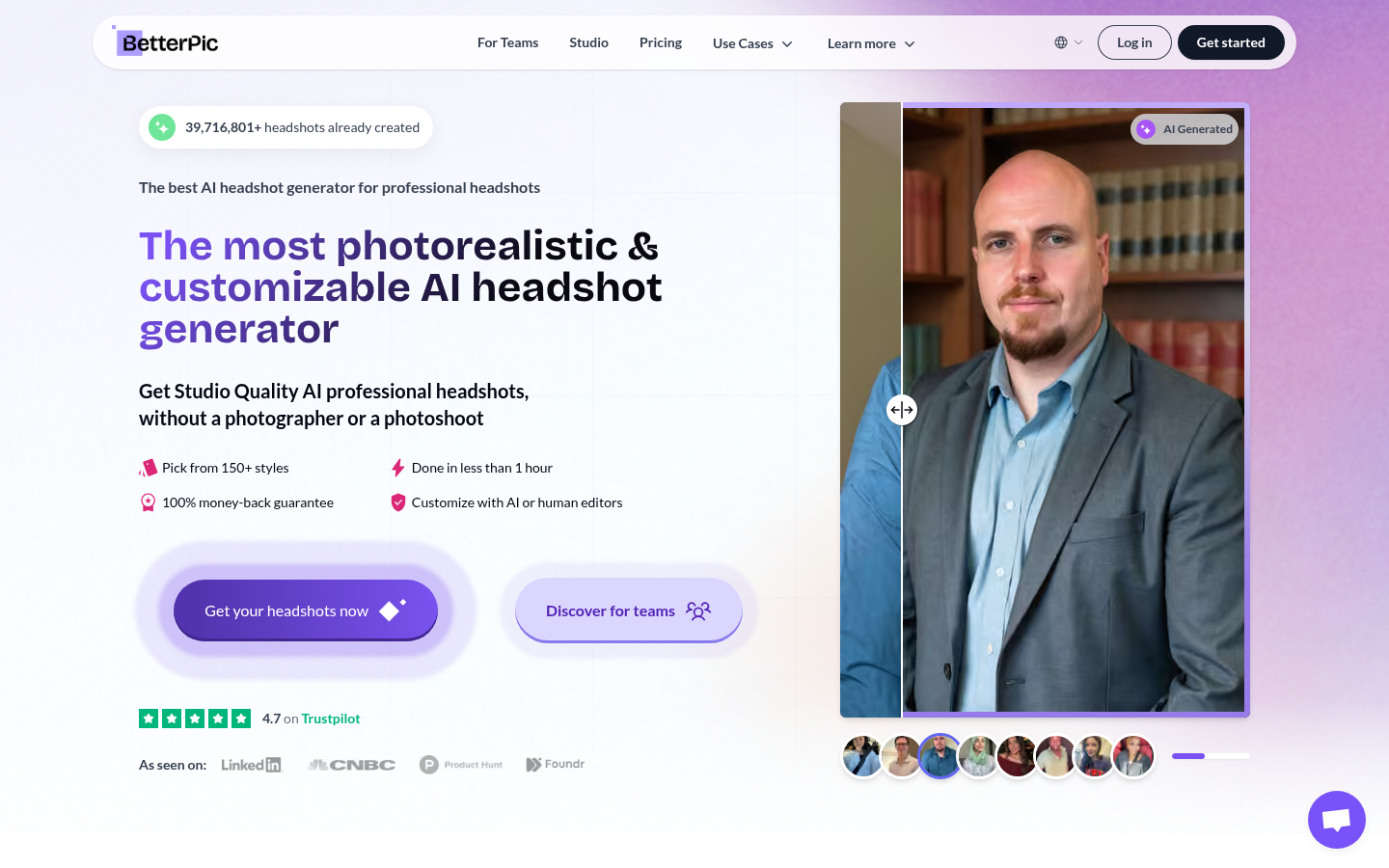Screen dimensions: 1389x868
Task: Click the LinkedIn logo
Action: pos(251,765)
